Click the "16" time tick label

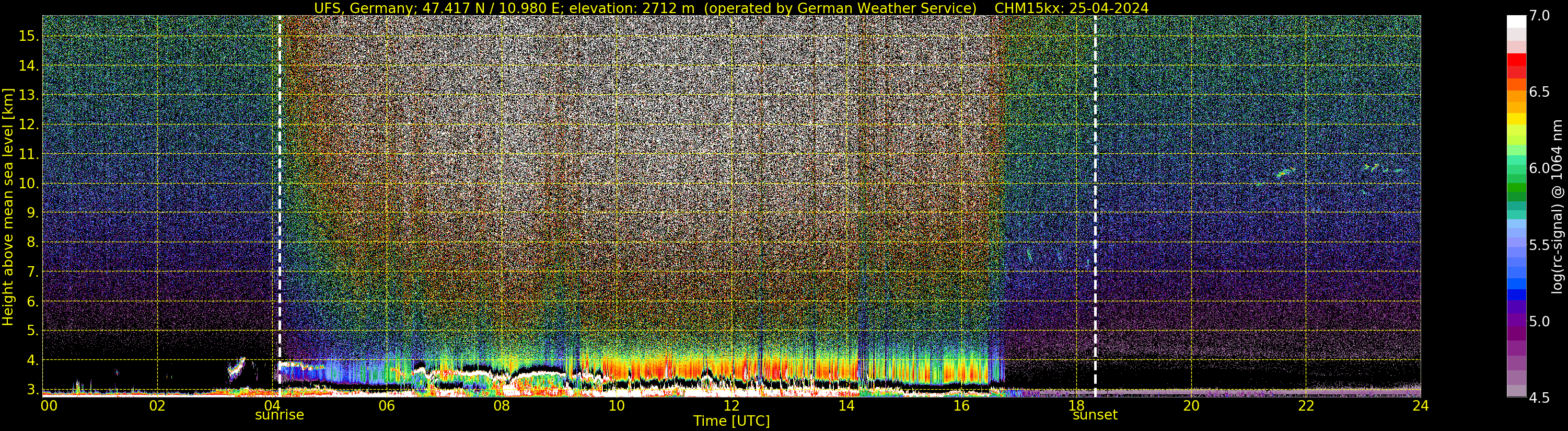point(961,406)
